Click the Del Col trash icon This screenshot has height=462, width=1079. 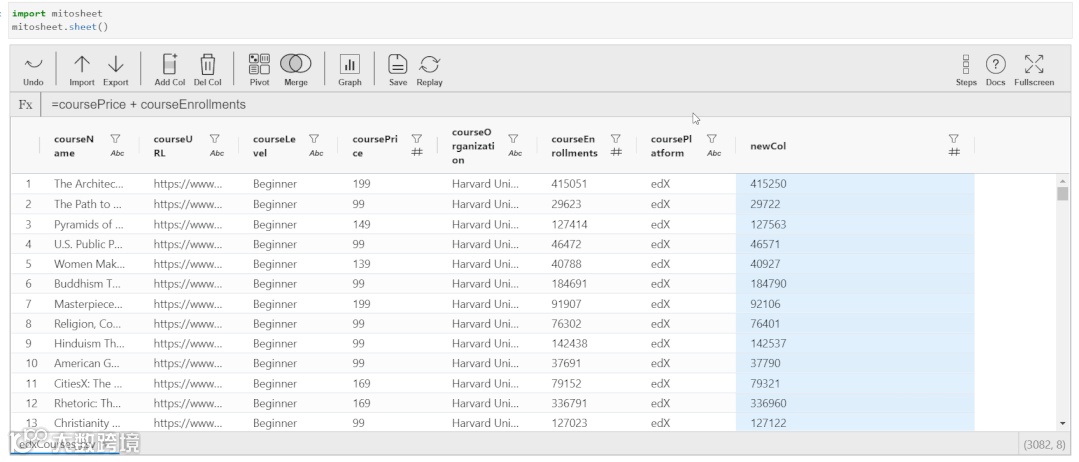[x=208, y=64]
